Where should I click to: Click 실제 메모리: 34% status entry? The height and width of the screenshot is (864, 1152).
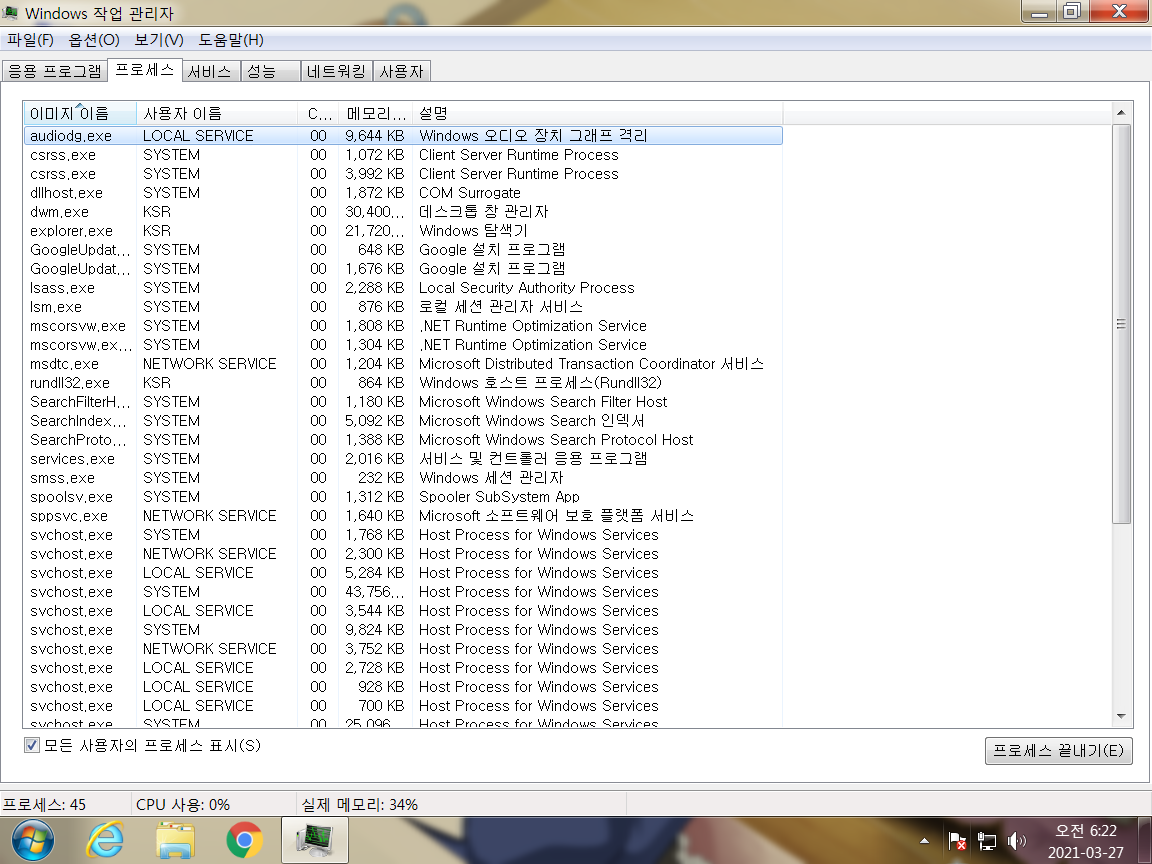tap(359, 805)
